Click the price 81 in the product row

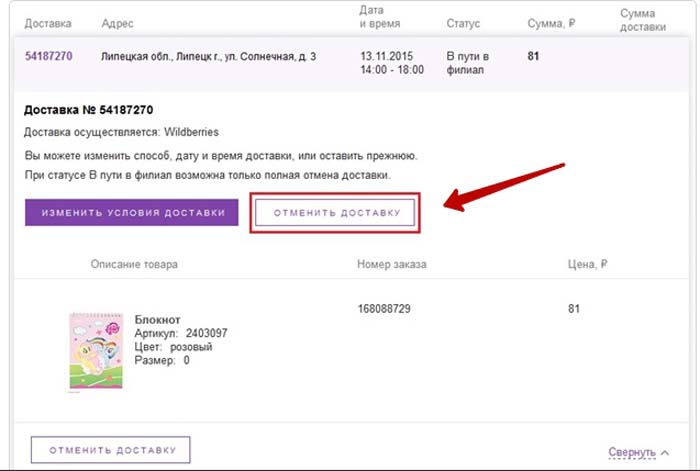pyautogui.click(x=574, y=308)
